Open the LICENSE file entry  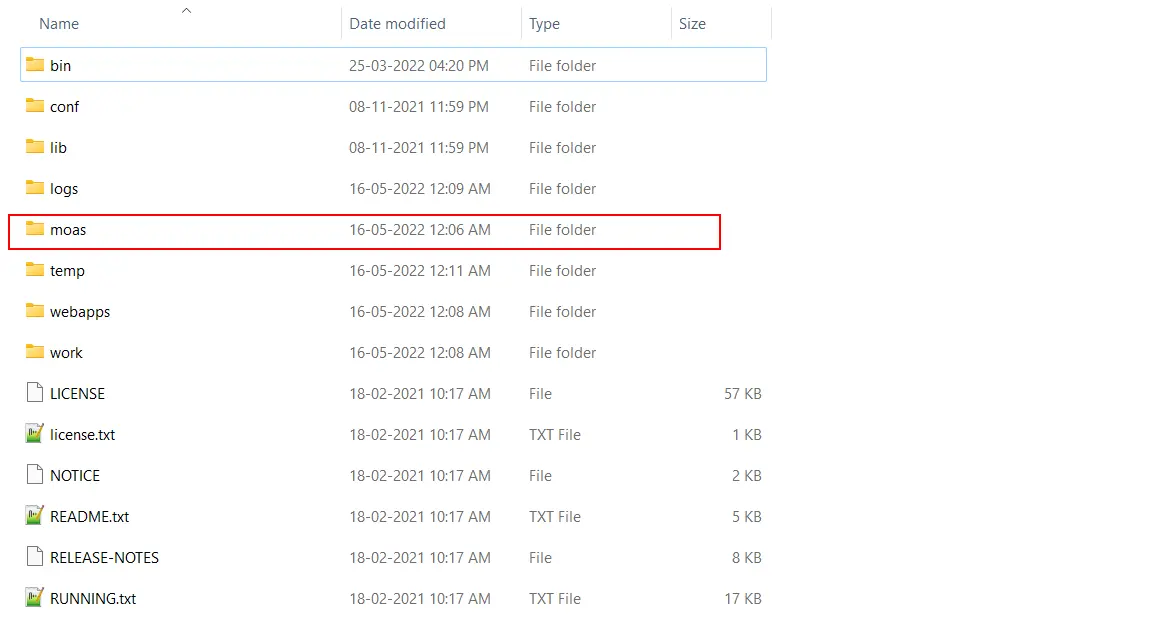click(x=77, y=393)
